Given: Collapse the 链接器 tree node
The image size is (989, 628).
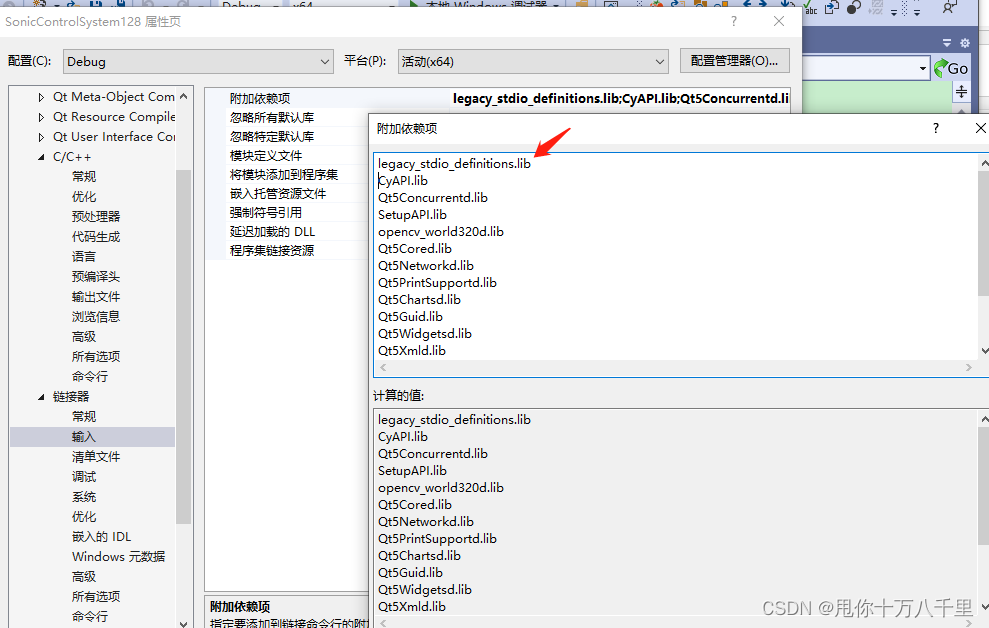Looking at the screenshot, I should coord(41,397).
